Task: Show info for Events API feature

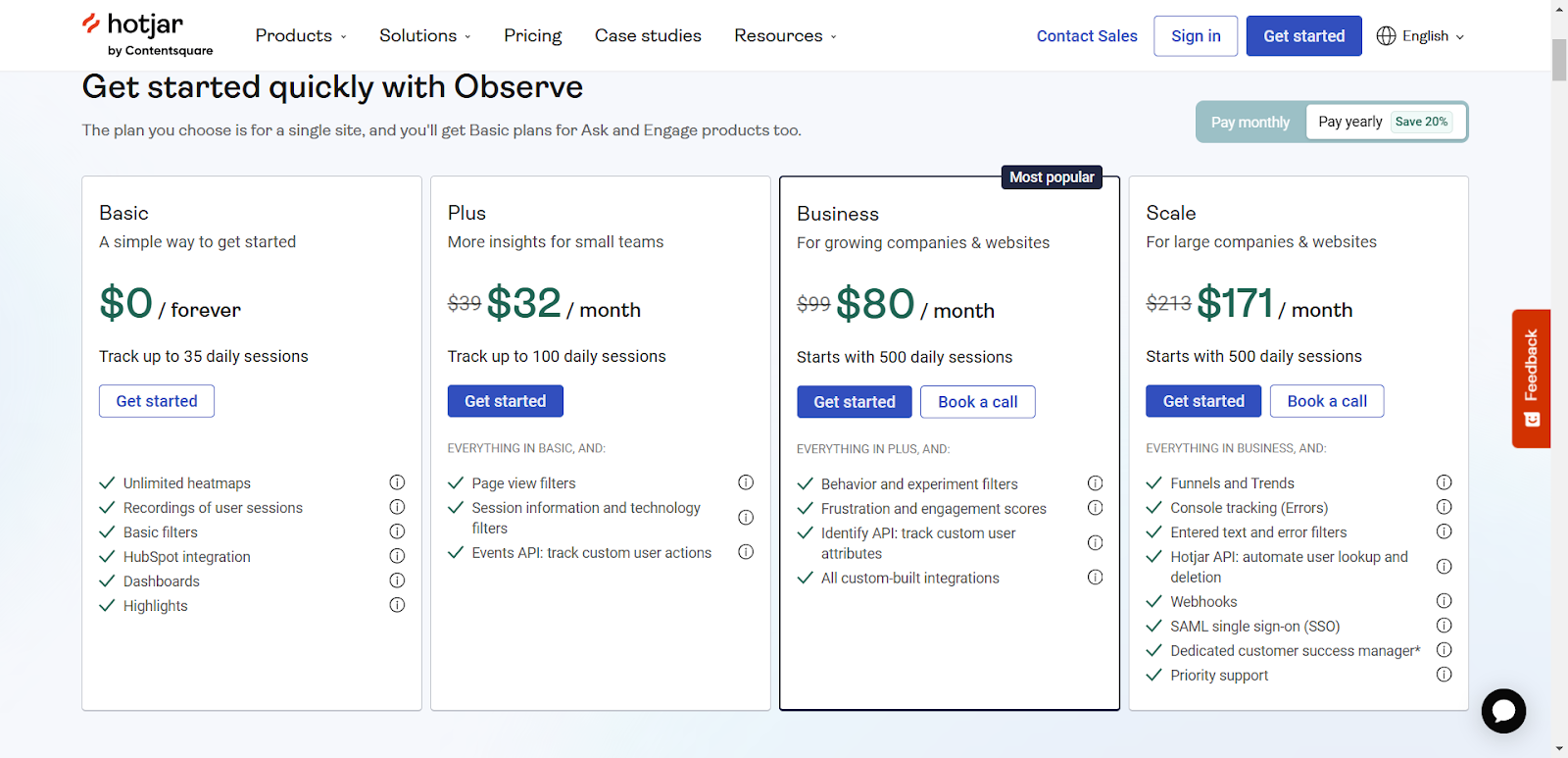Action: coord(746,552)
